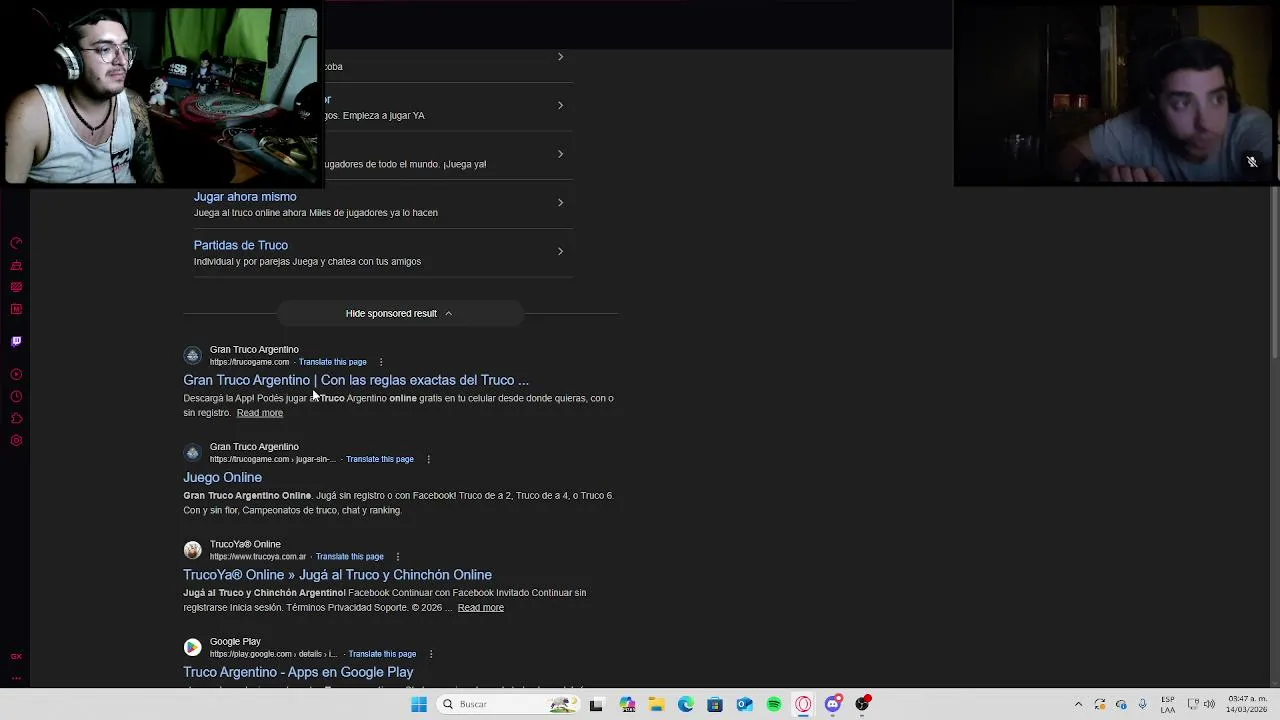Translate this page for Juego Online result

380,459
